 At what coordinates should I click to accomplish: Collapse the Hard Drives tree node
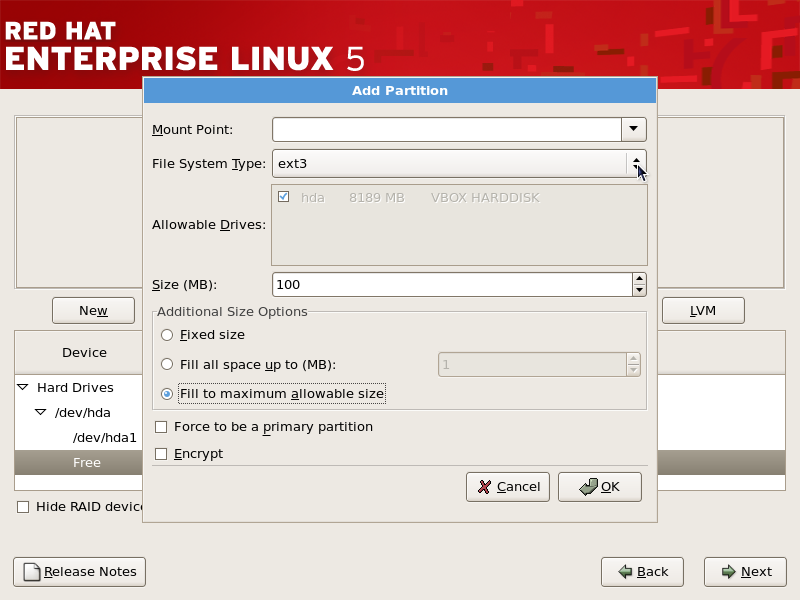[23, 387]
